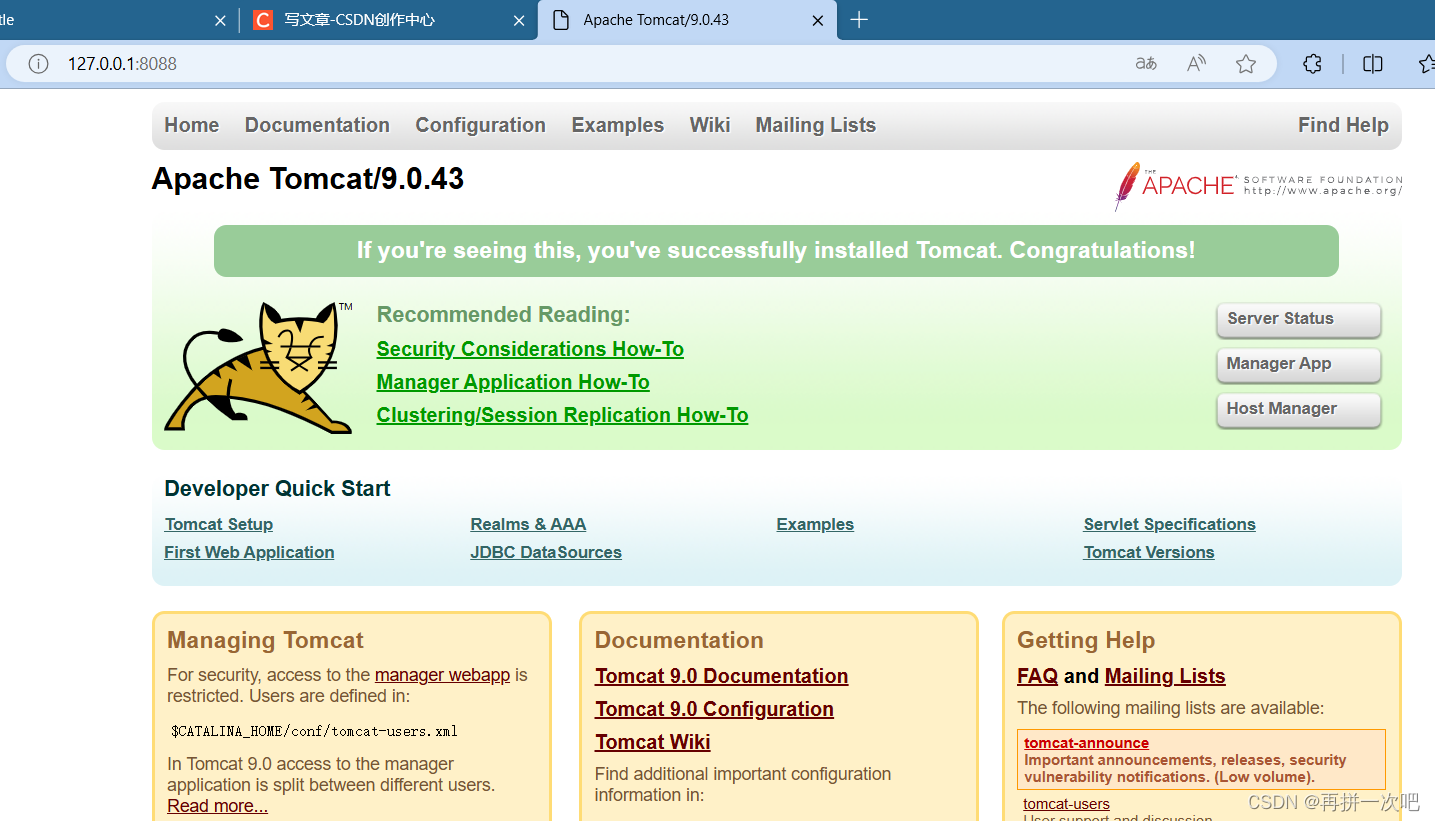Open Security Considerations How-To link

pyautogui.click(x=530, y=349)
